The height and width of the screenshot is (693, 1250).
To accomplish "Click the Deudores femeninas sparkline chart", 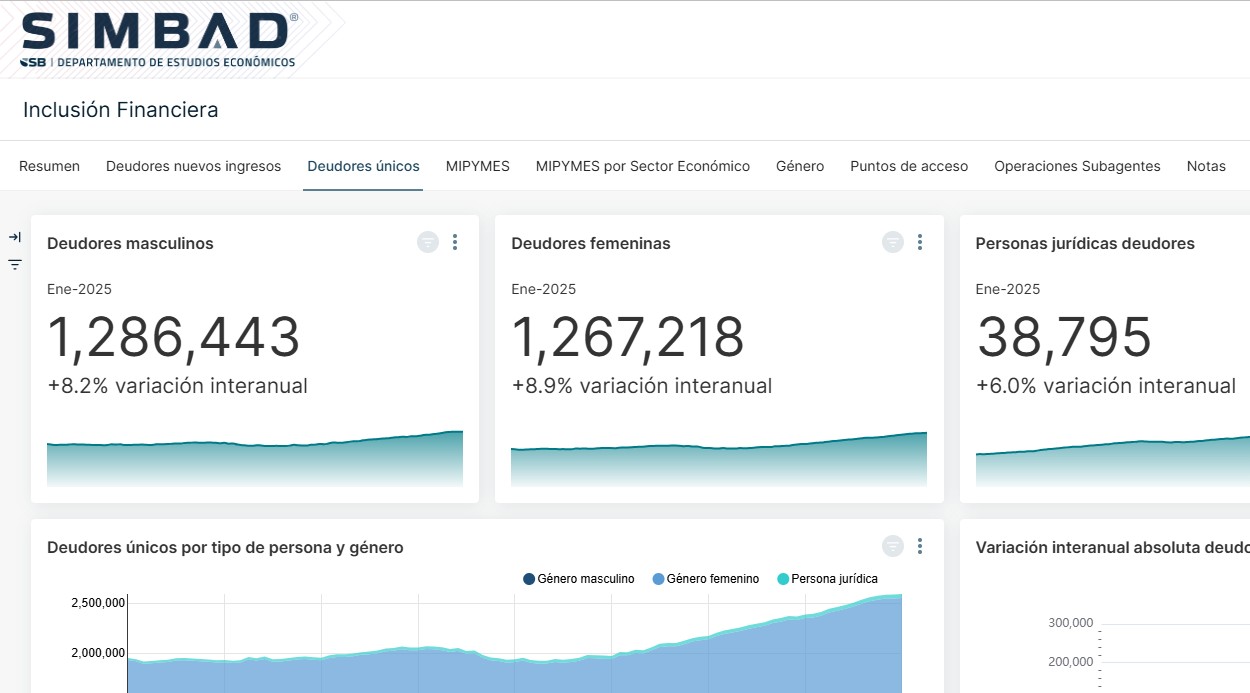I will (719, 460).
